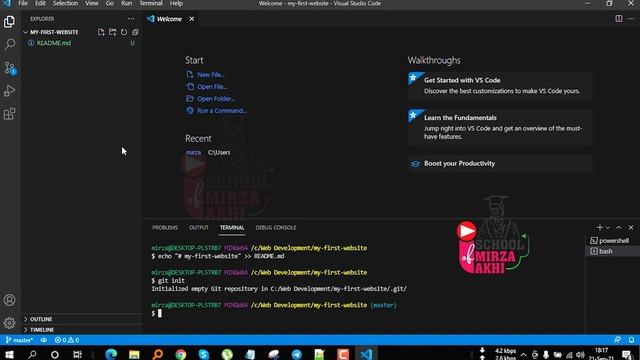The image size is (640, 360).
Task: Open Explorer views and more actions menu
Action: tap(131, 19)
